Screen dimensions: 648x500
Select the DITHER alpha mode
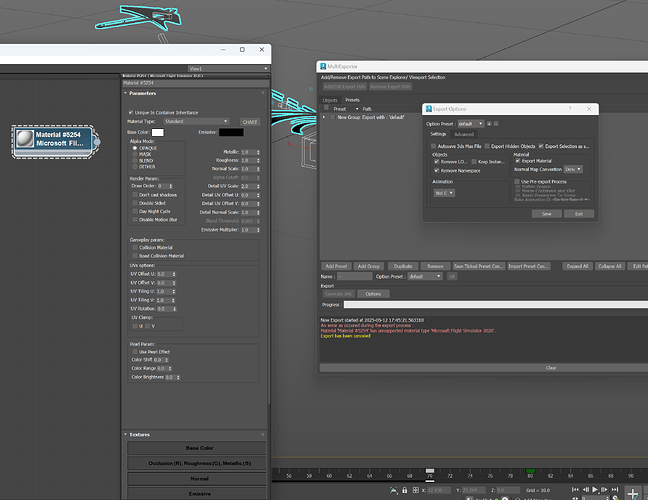pos(135,167)
